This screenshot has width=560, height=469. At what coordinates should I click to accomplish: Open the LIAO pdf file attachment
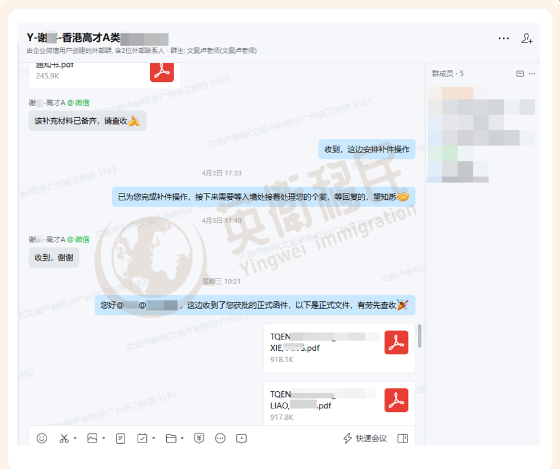point(339,404)
